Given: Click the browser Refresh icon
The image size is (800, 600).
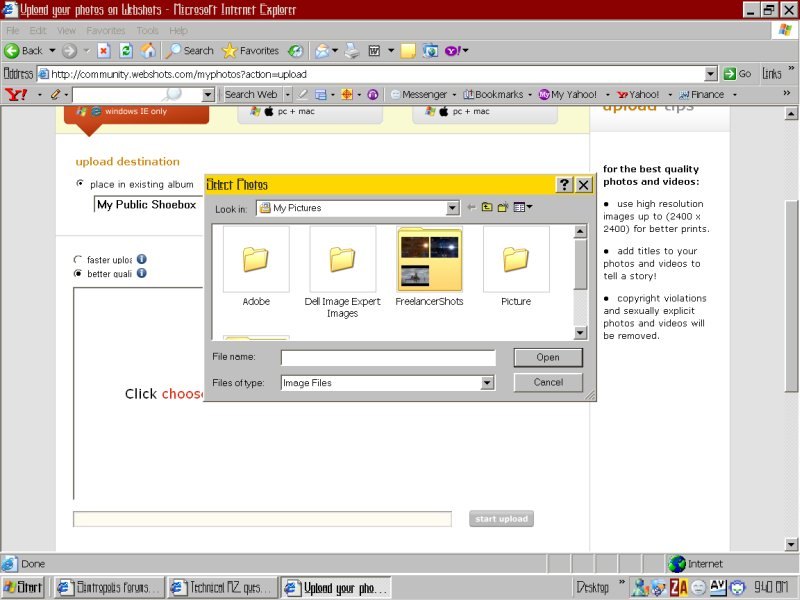Looking at the screenshot, I should (x=126, y=51).
